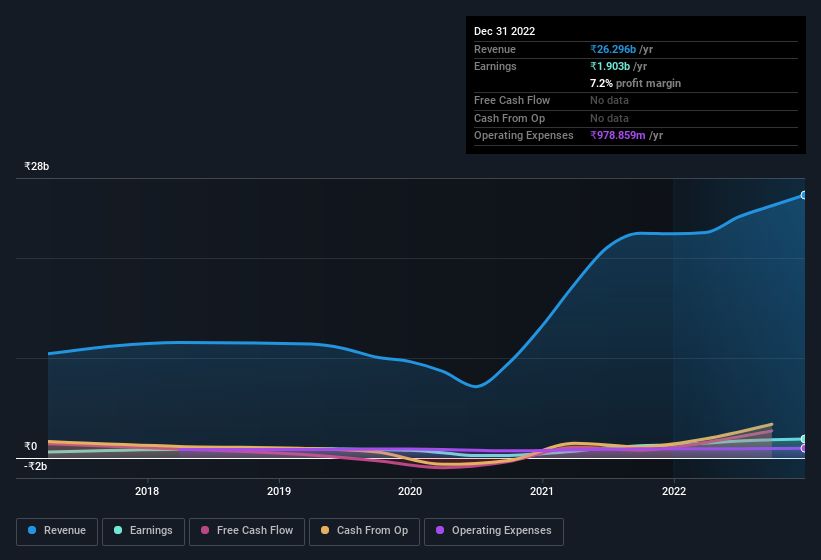
Task: Click the 2019 x-axis label
Action: (279, 491)
